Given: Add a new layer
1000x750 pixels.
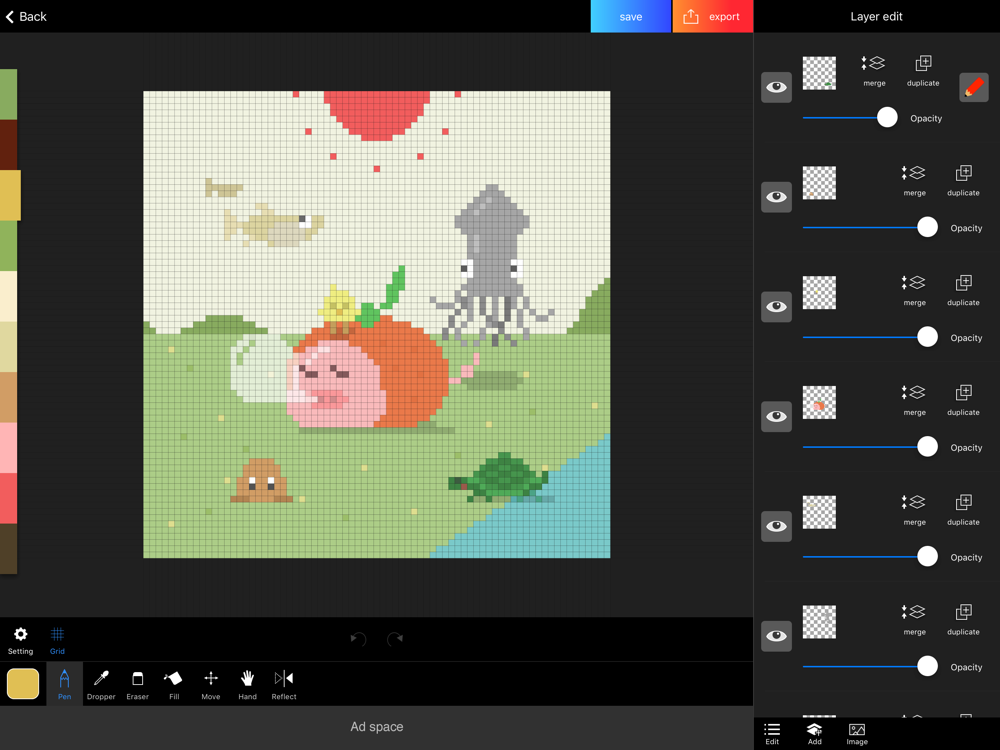Looking at the screenshot, I should (x=814, y=734).
